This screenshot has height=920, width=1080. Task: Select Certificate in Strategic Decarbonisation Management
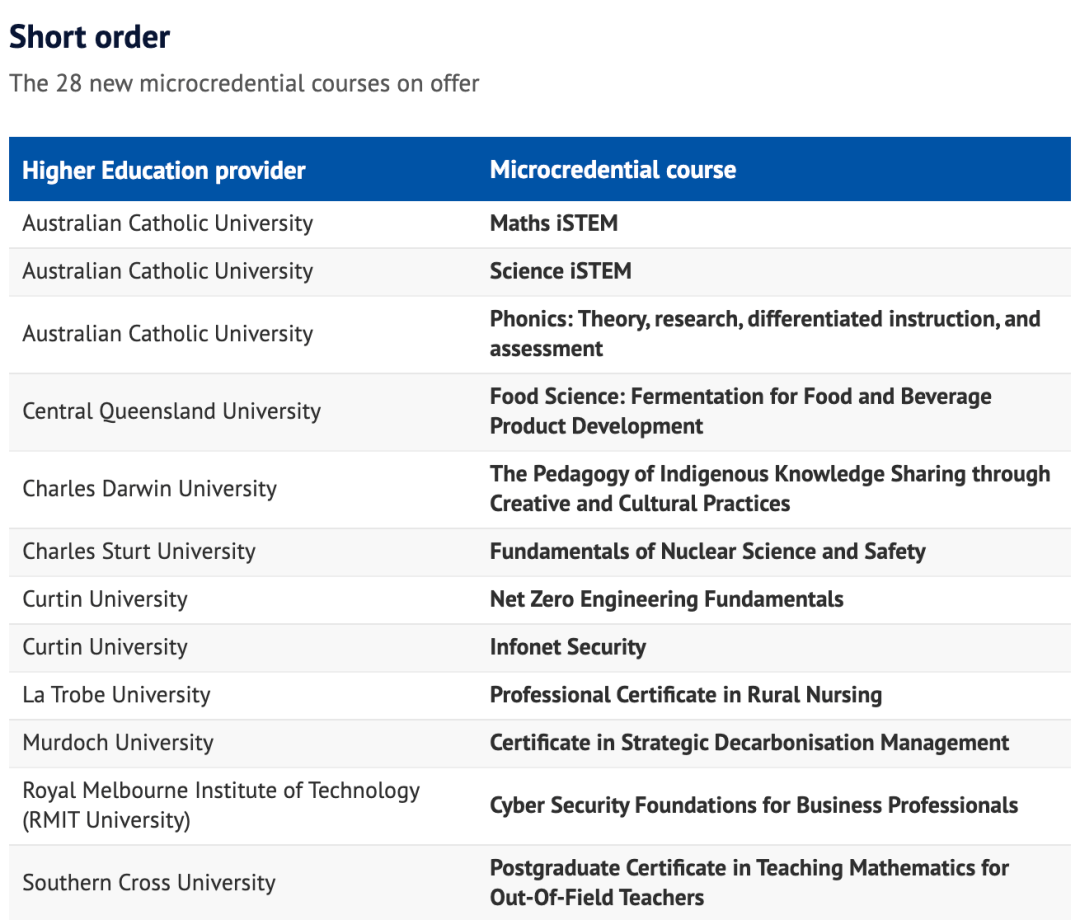pyautogui.click(x=749, y=742)
